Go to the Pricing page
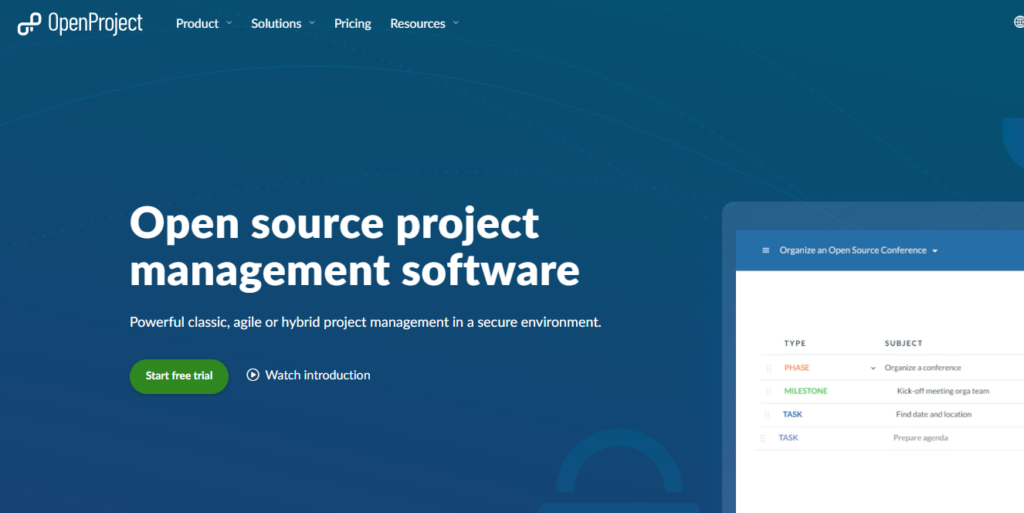The width and height of the screenshot is (1024, 513). click(353, 23)
